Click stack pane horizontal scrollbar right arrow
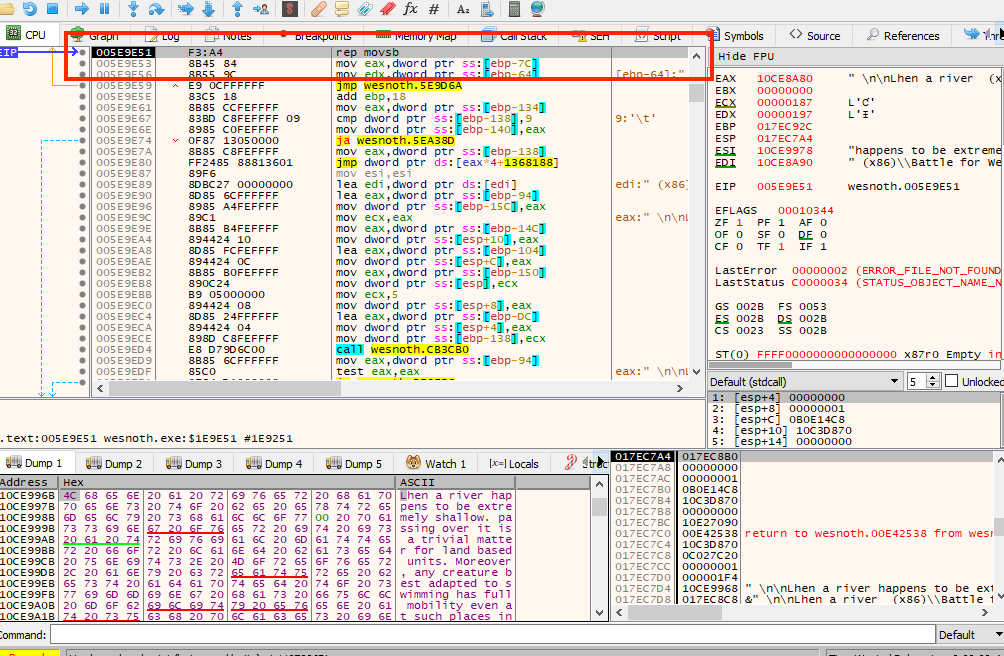Viewport: 1004px width, 656px height. coord(985,612)
